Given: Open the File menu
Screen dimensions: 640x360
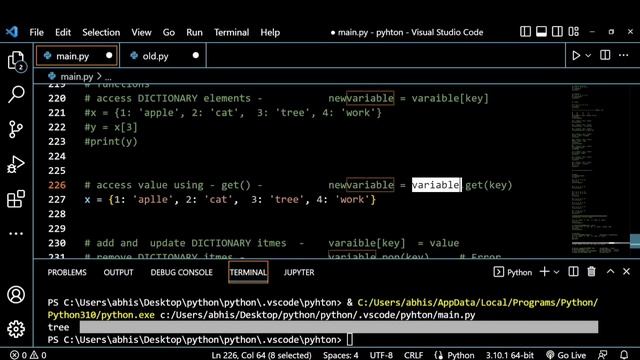Looking at the screenshot, I should 36,32.
